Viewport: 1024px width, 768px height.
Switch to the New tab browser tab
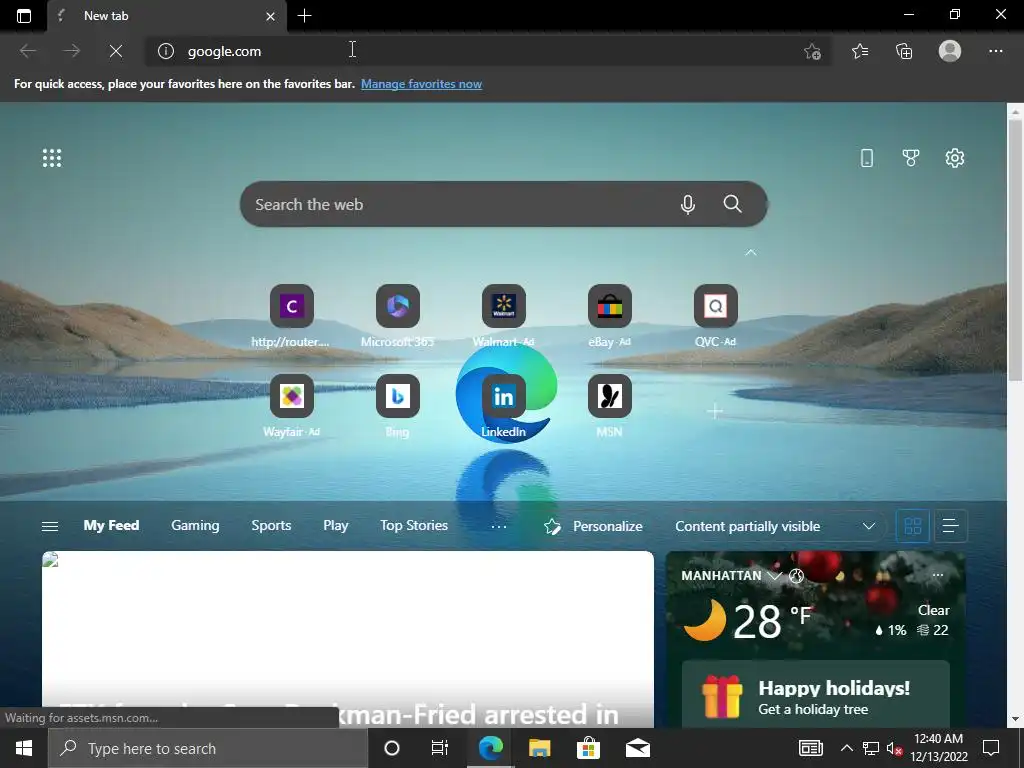click(167, 16)
